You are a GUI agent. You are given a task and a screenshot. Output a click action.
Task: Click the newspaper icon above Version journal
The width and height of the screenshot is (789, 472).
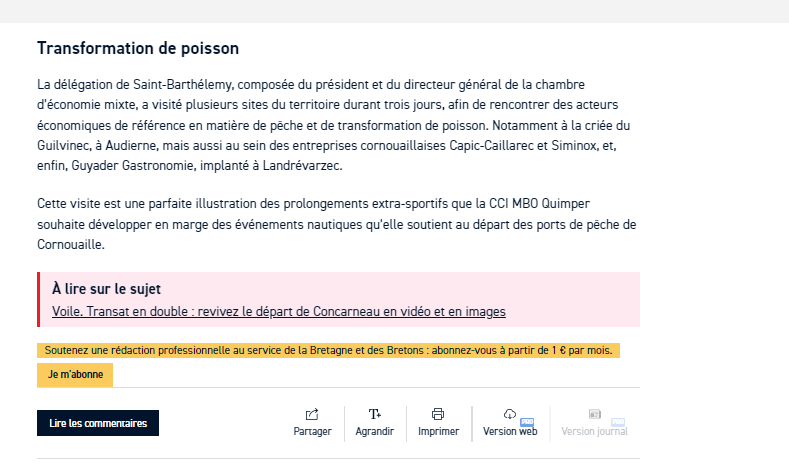point(594,414)
